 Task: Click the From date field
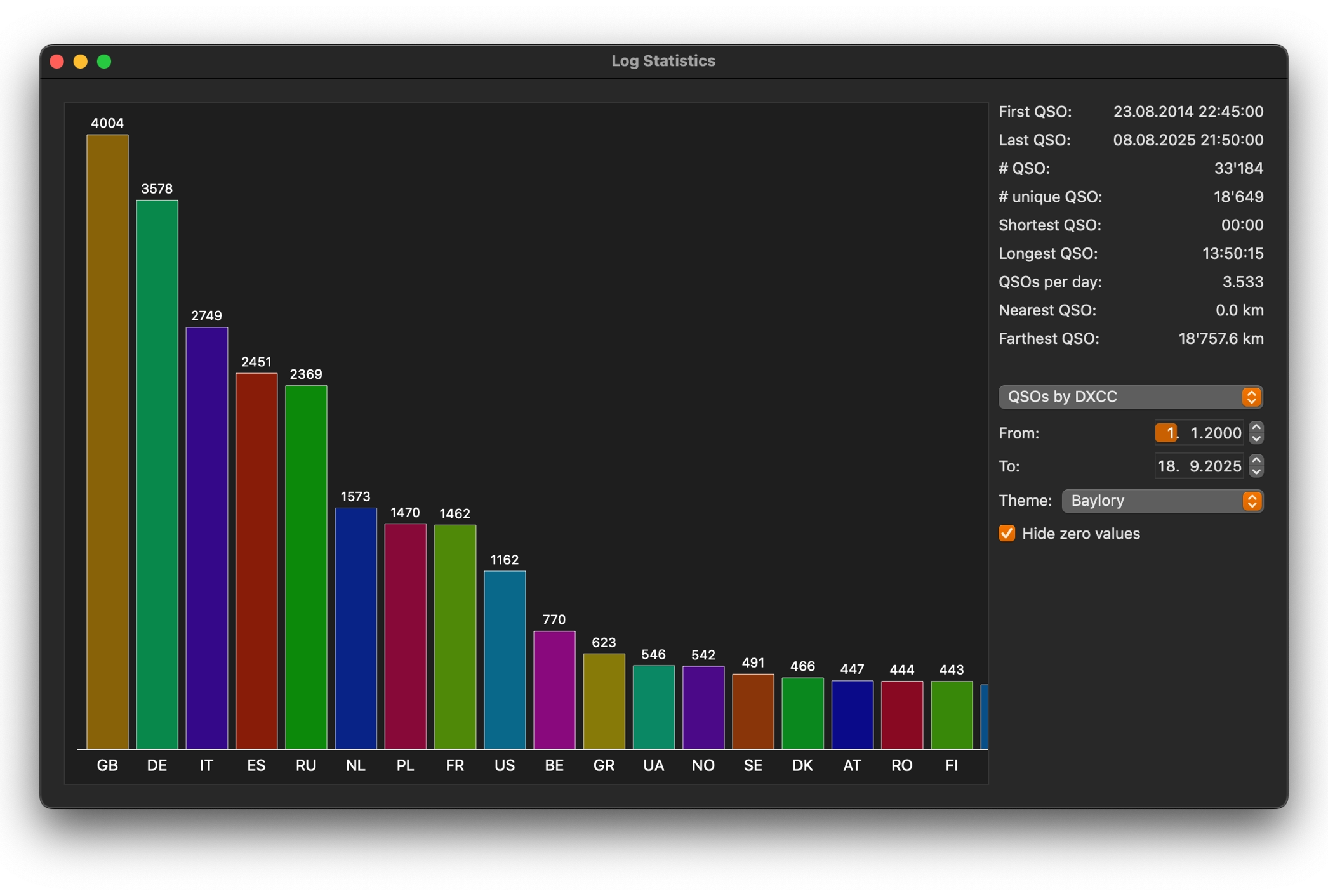pos(1198,433)
